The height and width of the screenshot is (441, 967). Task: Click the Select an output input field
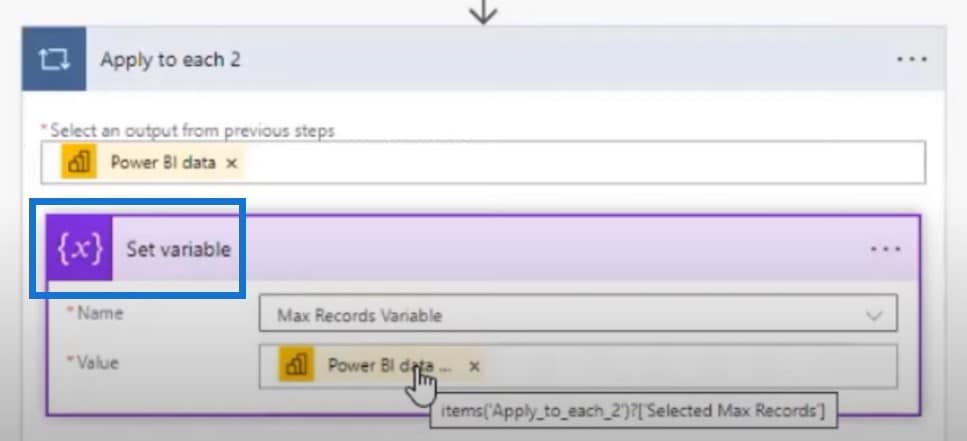pyautogui.click(x=483, y=162)
